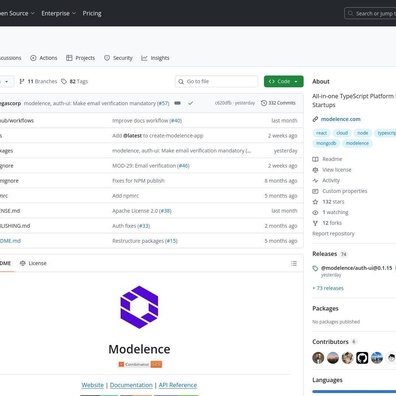Open the second contributor avatar
396x396 pixels.
333,358
